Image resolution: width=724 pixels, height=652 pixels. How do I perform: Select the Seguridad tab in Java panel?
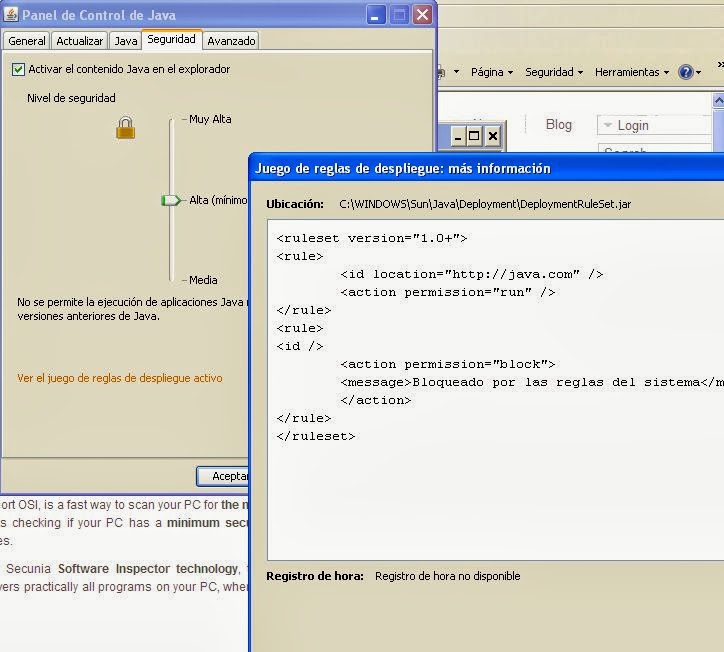[171, 39]
